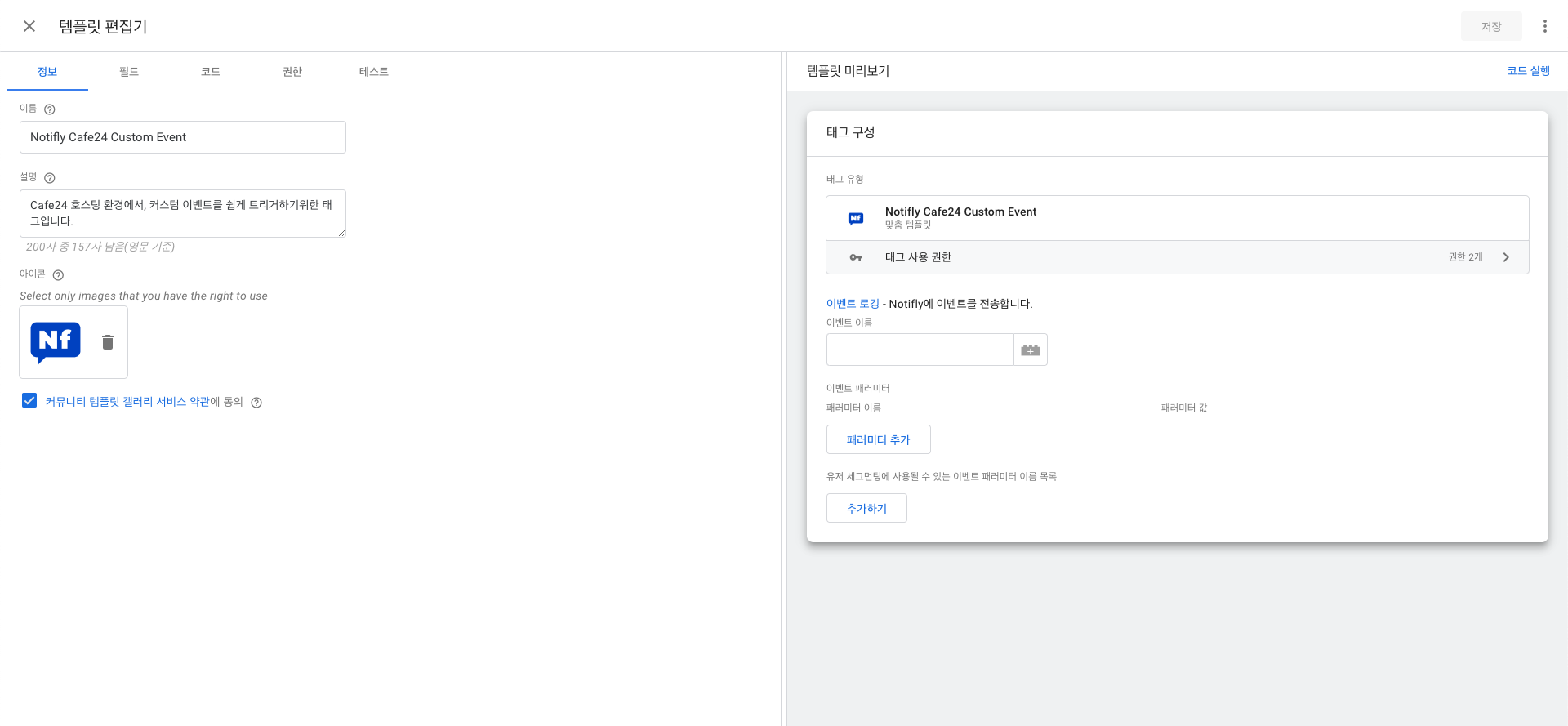Select Notifly Cafe24 Custom Event tag type row
Screen dimensions: 1568x726
[1177, 218]
